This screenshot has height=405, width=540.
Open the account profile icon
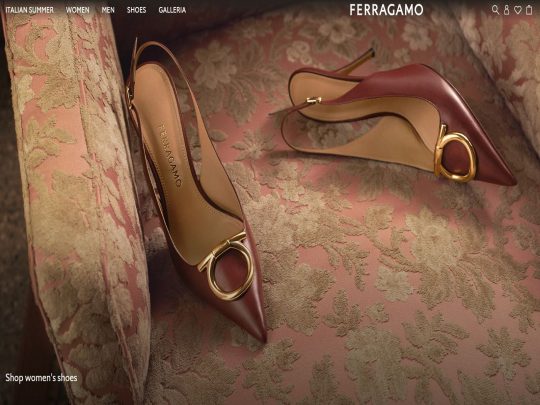(507, 10)
